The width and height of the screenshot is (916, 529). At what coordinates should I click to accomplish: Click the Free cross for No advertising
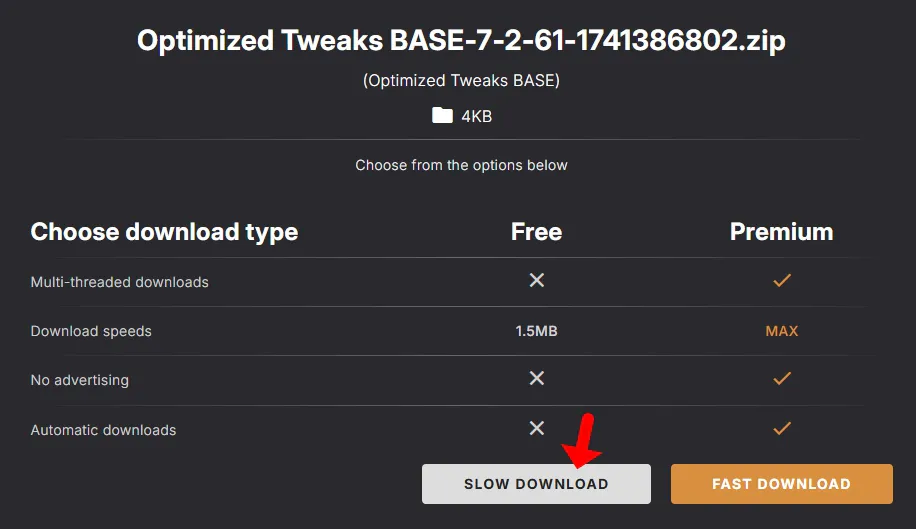(x=537, y=378)
